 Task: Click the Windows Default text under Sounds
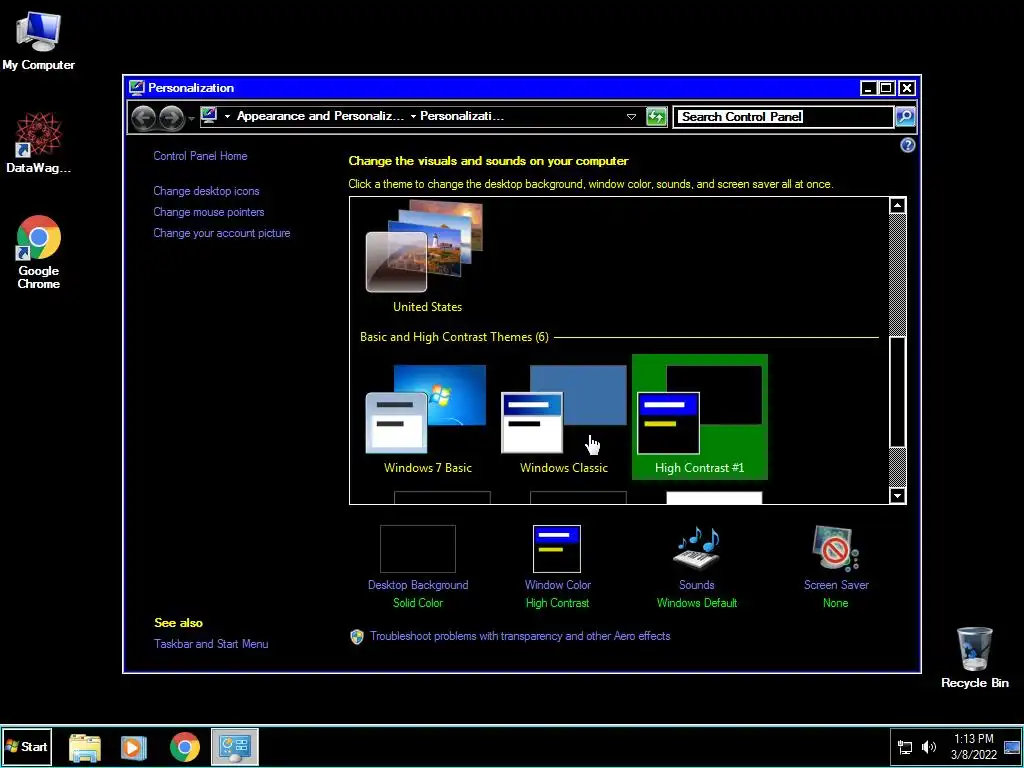coord(697,603)
